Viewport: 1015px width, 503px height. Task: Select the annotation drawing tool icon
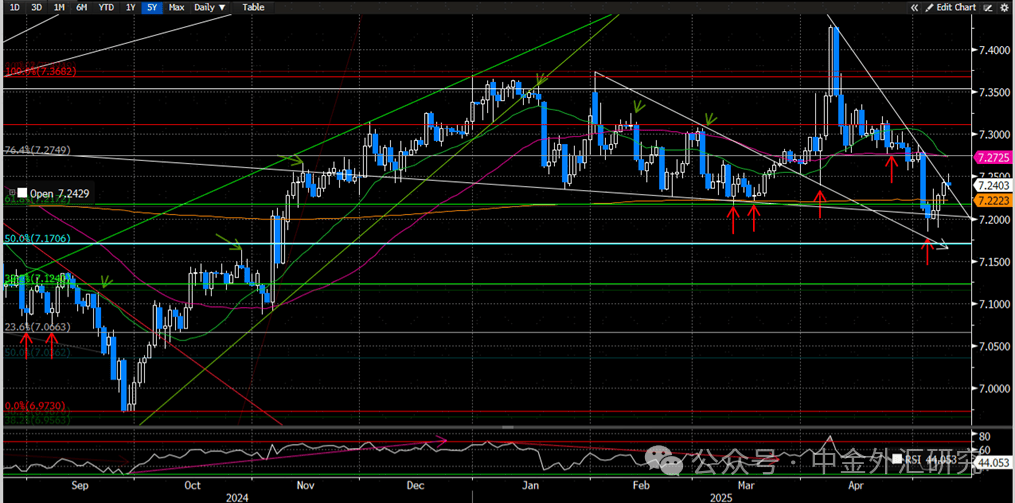click(x=988, y=7)
